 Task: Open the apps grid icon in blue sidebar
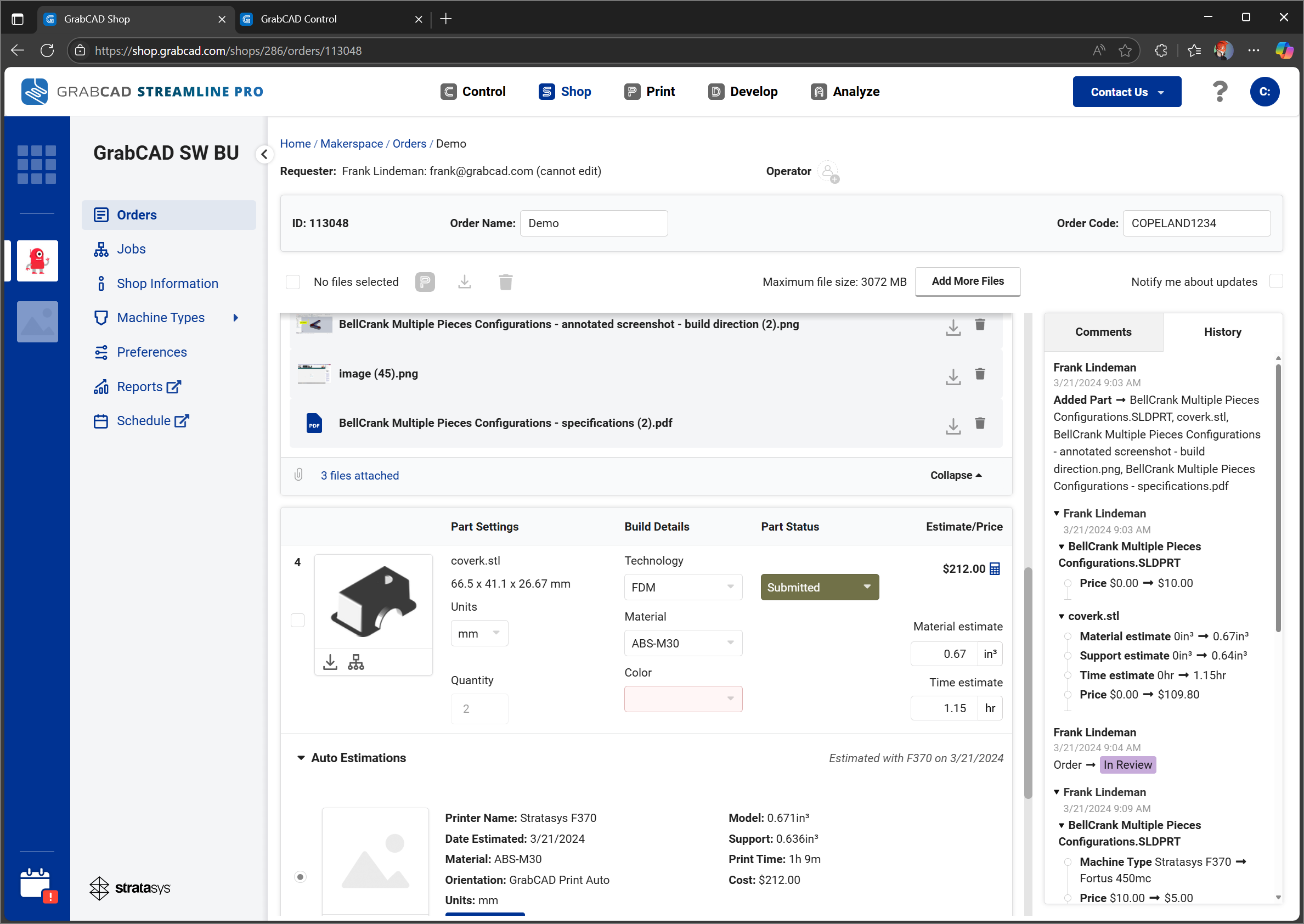coord(37,165)
